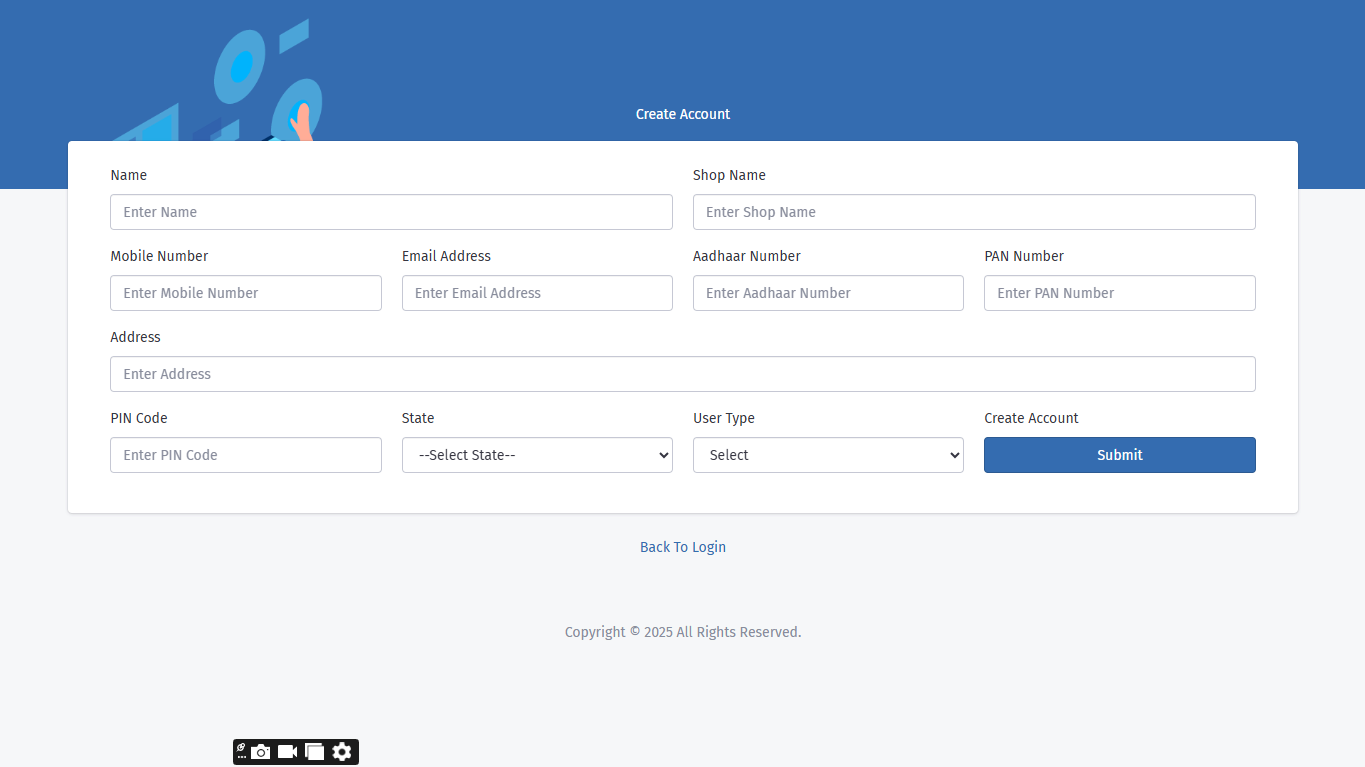Click the Mobile Number input

click(x=246, y=293)
